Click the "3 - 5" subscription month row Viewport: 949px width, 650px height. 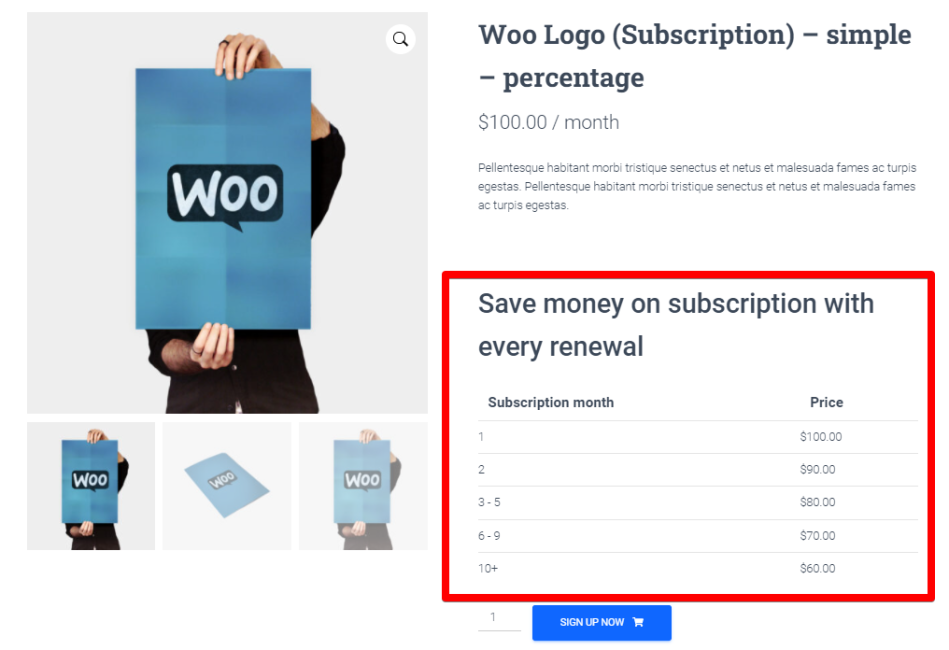point(489,502)
